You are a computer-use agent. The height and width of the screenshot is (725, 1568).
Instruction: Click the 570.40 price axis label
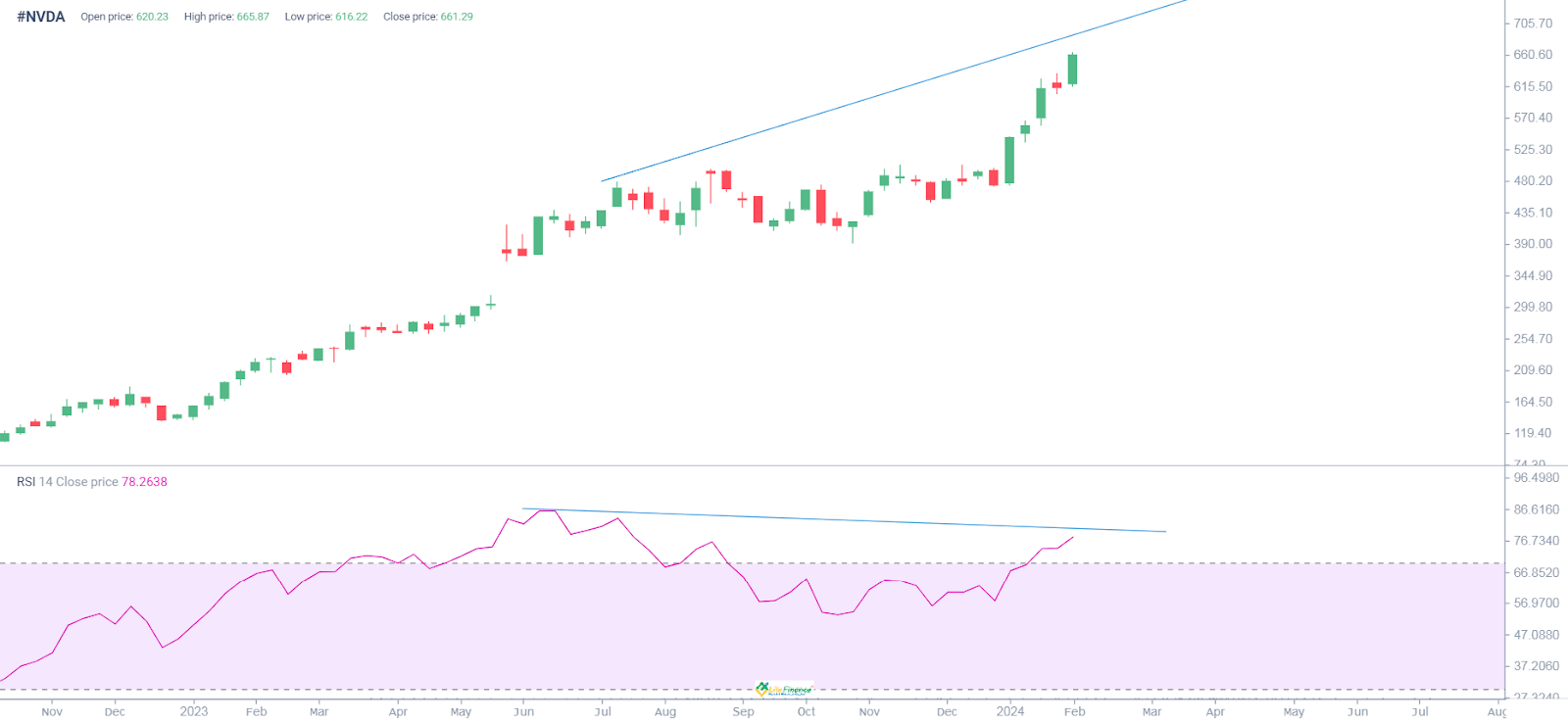click(1533, 118)
